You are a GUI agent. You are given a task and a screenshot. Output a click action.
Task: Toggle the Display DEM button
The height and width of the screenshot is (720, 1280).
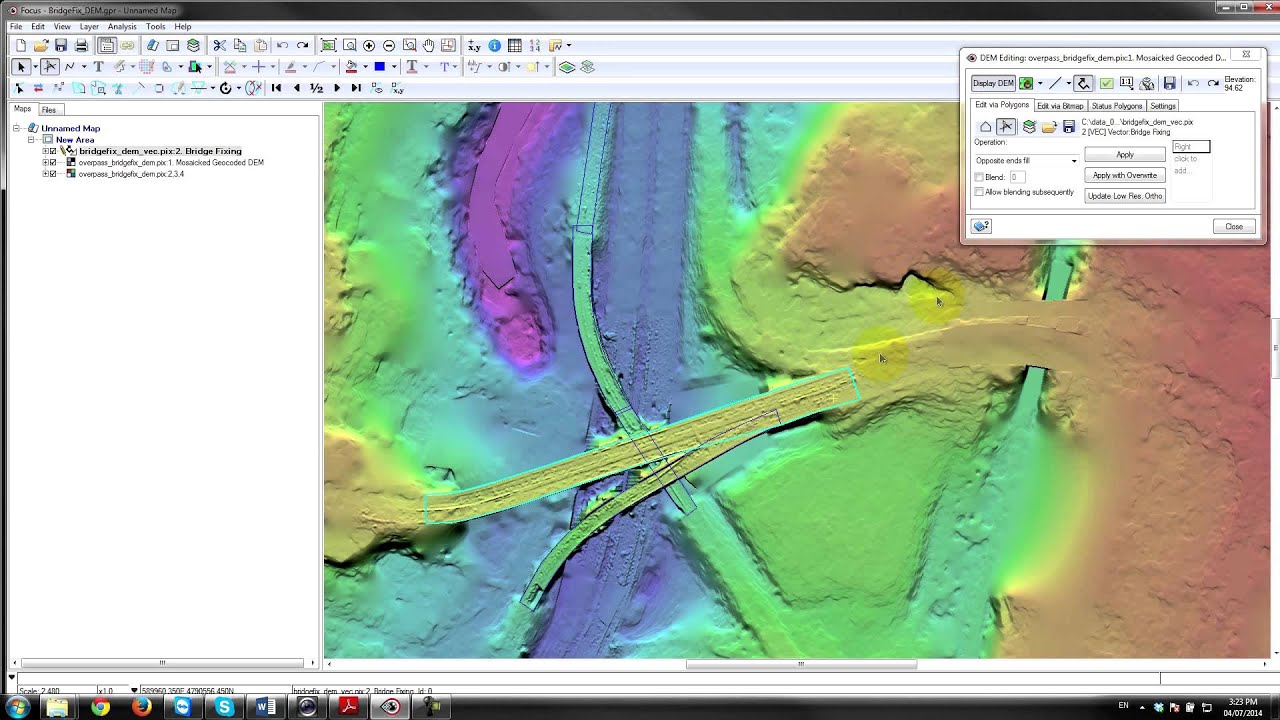(993, 83)
